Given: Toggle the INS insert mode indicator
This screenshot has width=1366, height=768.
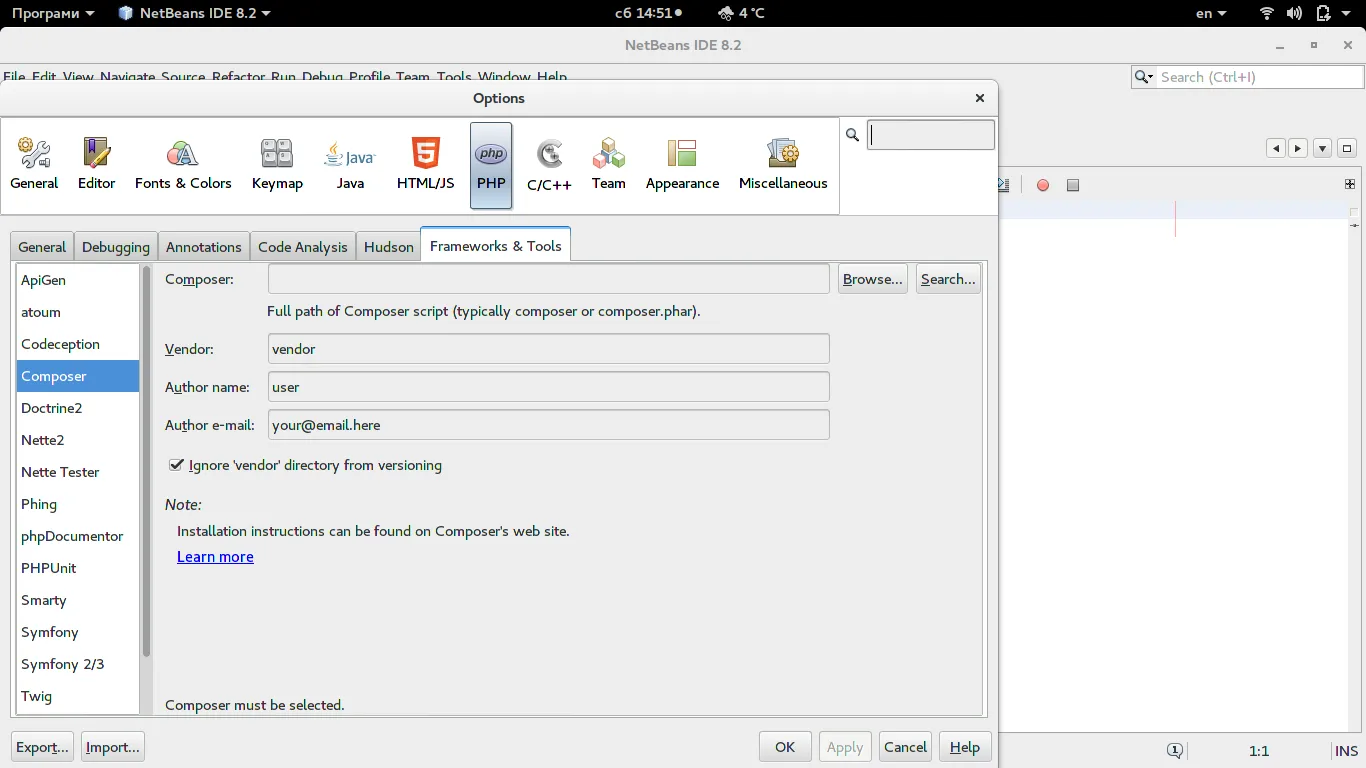Looking at the screenshot, I should pos(1346,751).
